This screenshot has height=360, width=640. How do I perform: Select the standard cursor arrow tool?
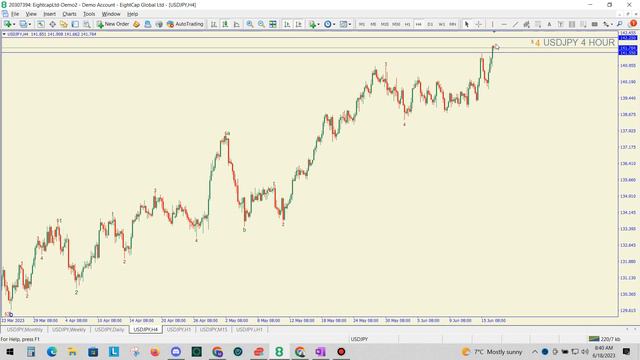pyautogui.click(x=467, y=24)
